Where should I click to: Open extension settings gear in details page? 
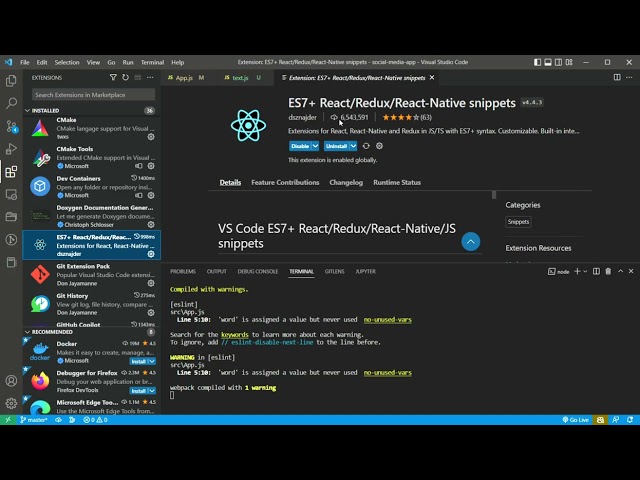[380, 146]
